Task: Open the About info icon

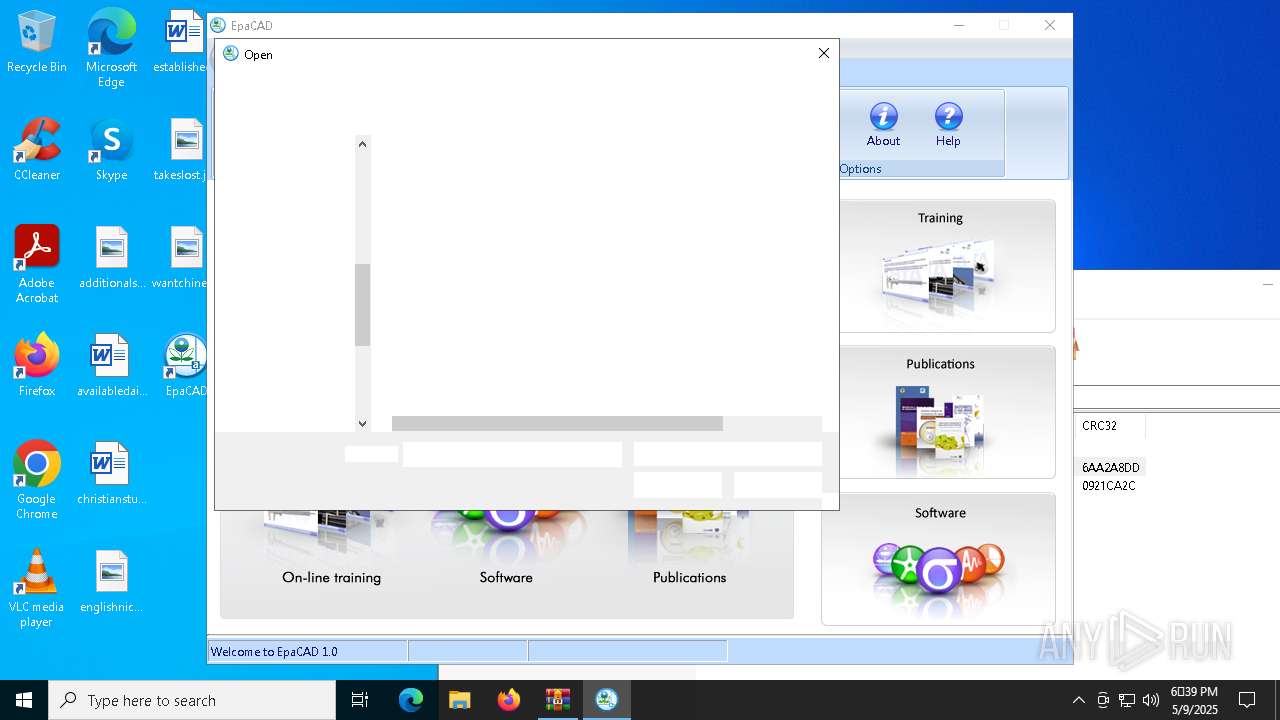Action: pyautogui.click(x=883, y=125)
